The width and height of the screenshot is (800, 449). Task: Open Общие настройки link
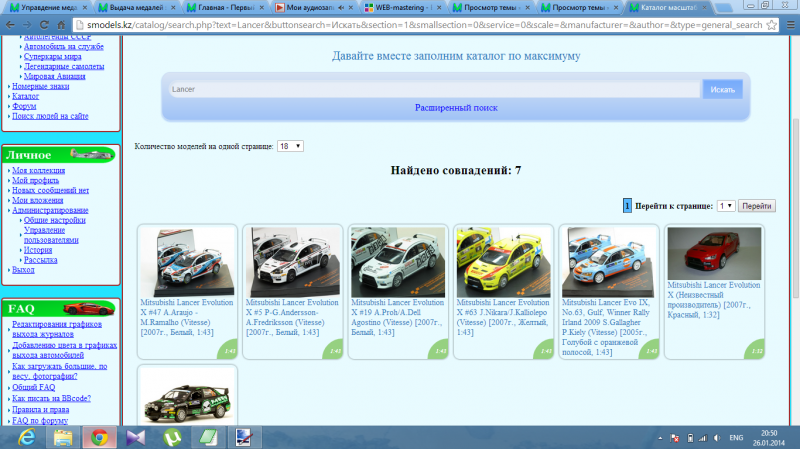point(55,220)
